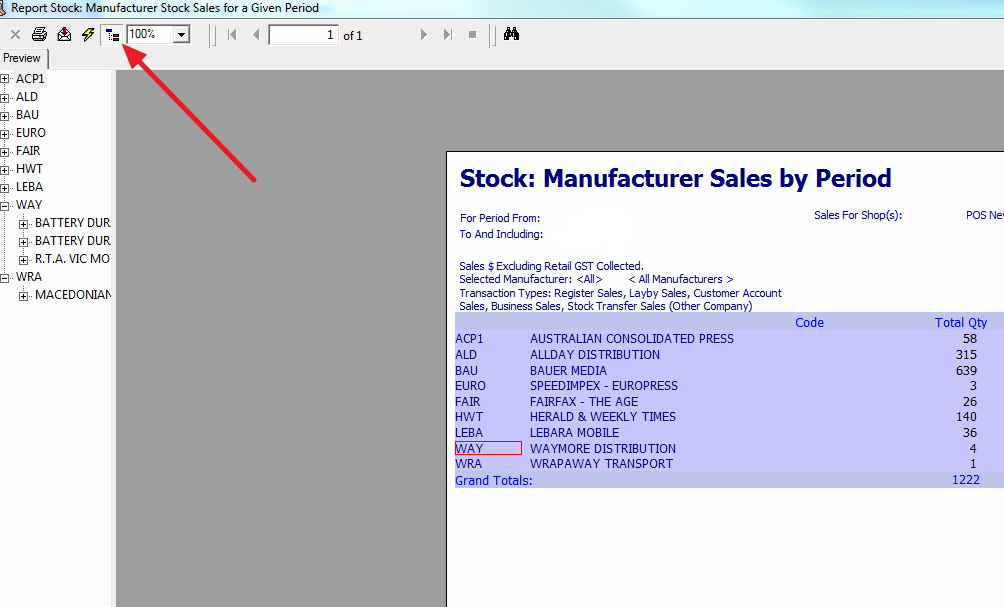Select LEBA in the group tree
This screenshot has width=1004, height=607.
tap(29, 186)
